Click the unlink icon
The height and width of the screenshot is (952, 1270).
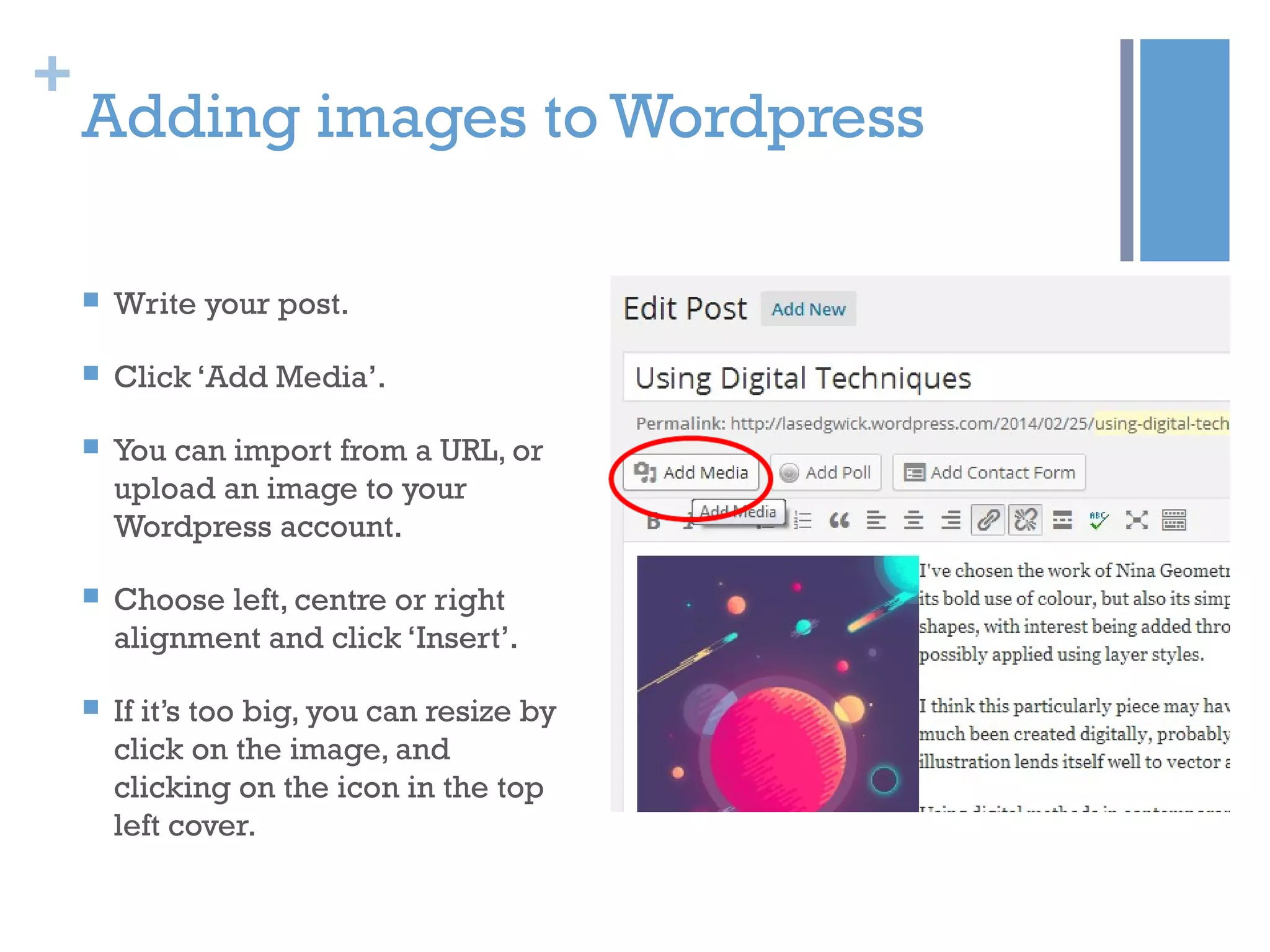tap(1025, 520)
